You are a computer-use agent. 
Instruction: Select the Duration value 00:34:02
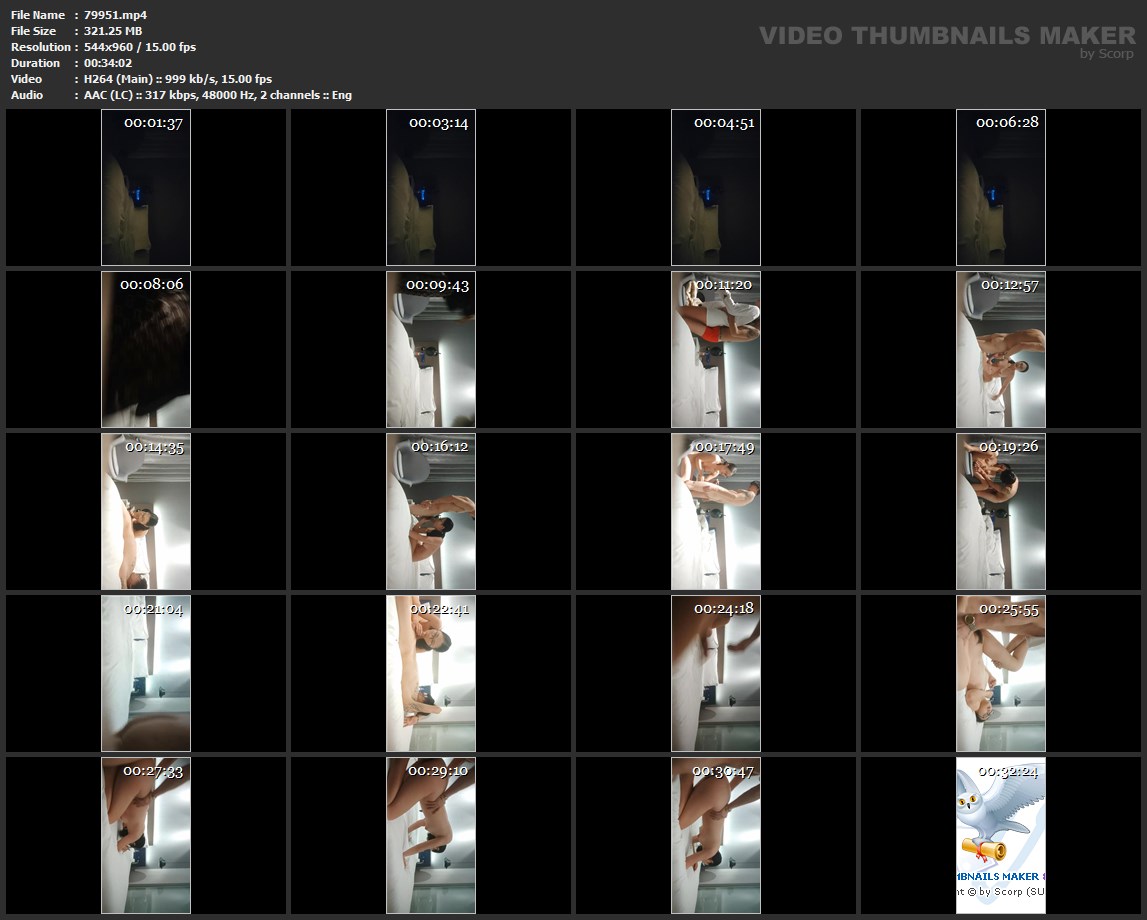pyautogui.click(x=108, y=63)
